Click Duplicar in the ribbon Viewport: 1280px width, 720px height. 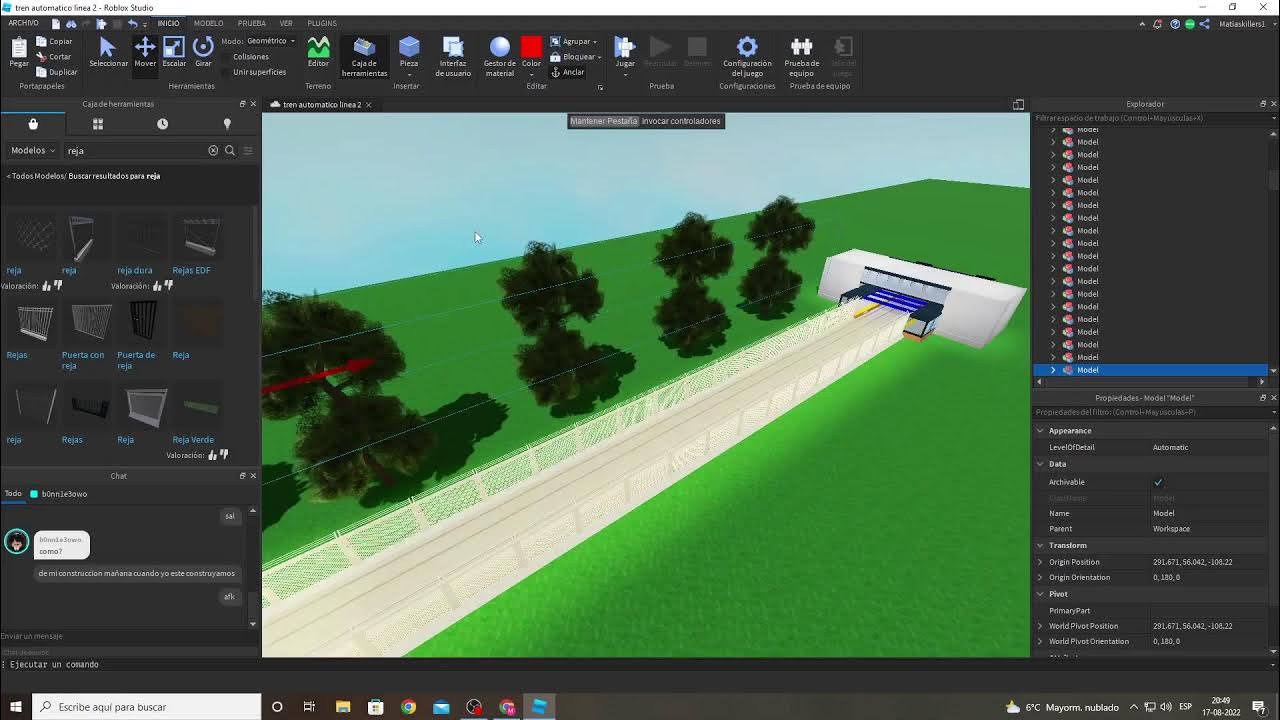(x=57, y=72)
